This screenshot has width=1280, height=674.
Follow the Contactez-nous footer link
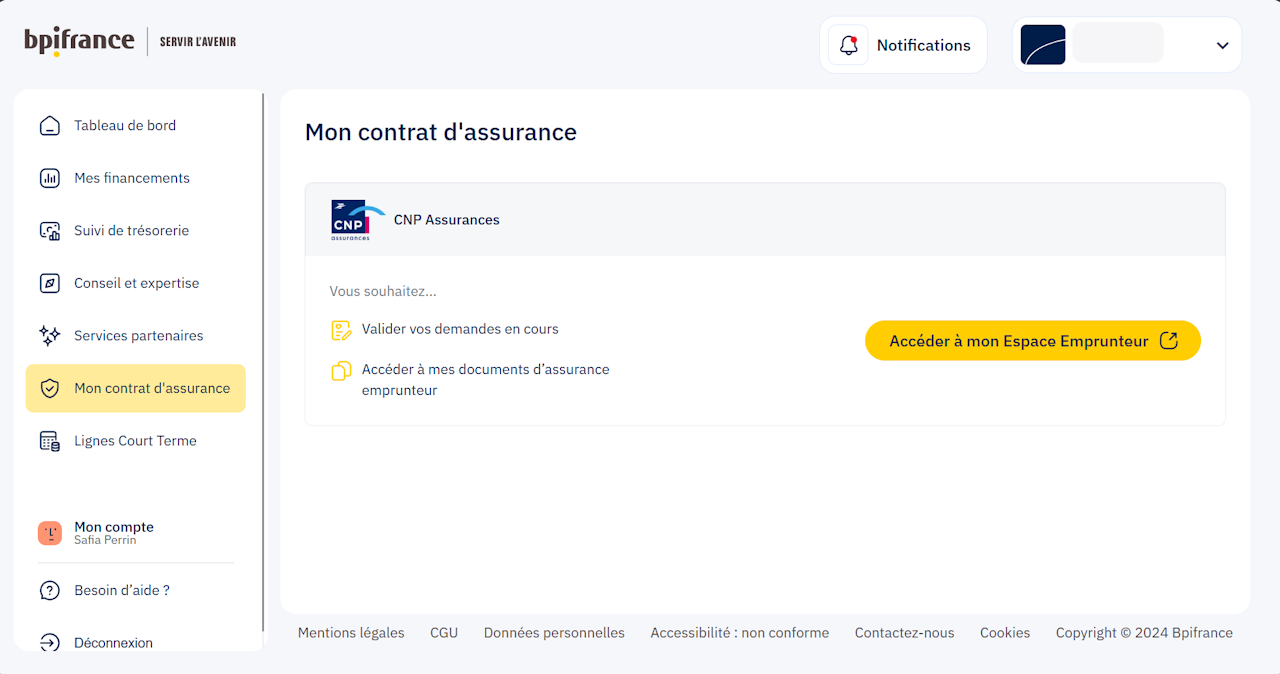[904, 633]
